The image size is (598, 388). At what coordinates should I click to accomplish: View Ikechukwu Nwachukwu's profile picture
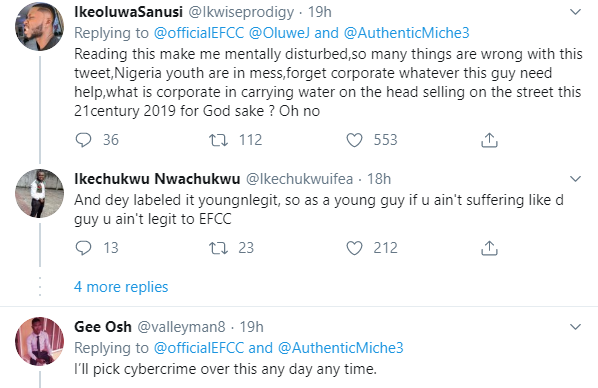pyautogui.click(x=39, y=193)
